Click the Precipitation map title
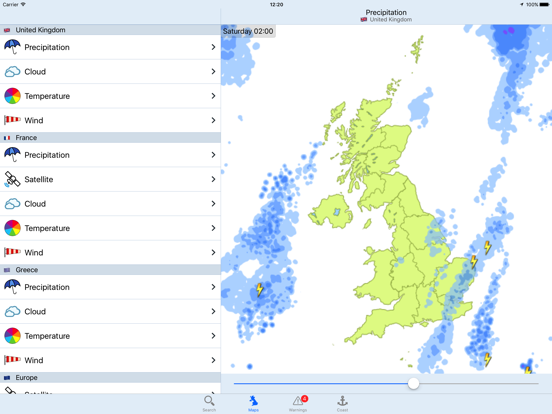 [x=386, y=12]
